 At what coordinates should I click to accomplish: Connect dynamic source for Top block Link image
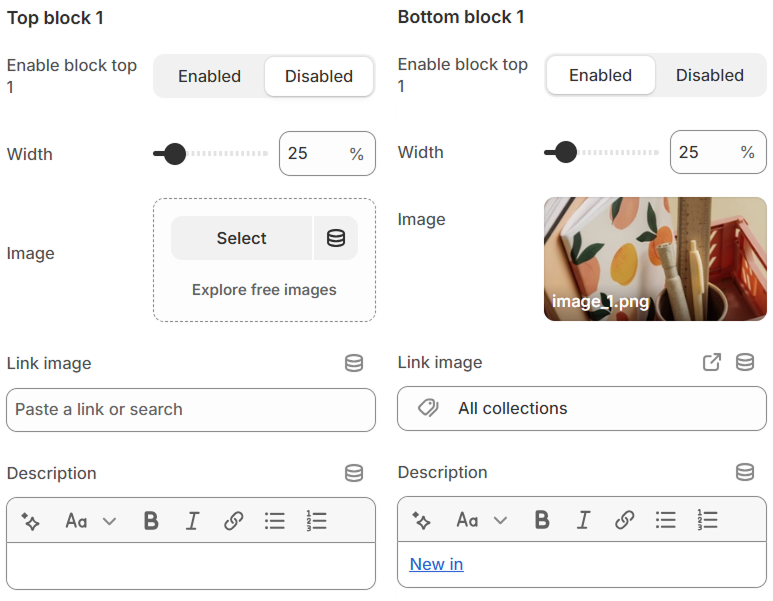(x=354, y=363)
